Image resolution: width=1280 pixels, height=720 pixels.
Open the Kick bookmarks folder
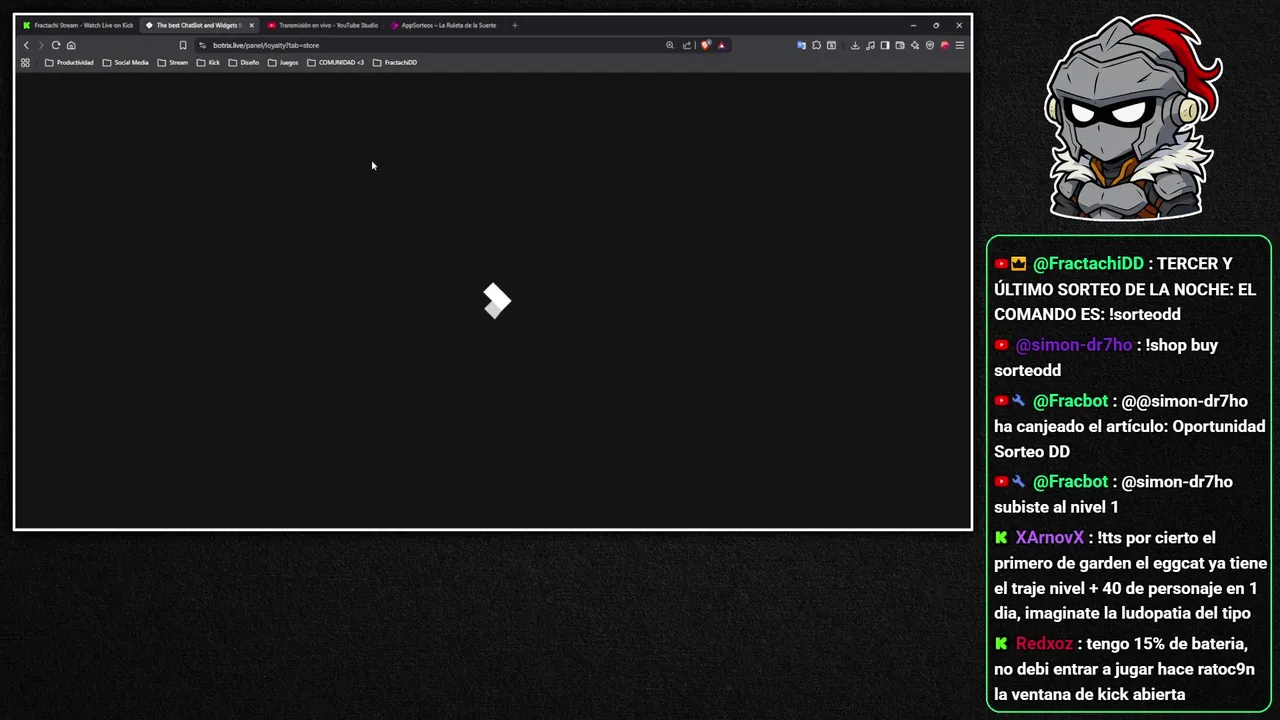click(208, 62)
